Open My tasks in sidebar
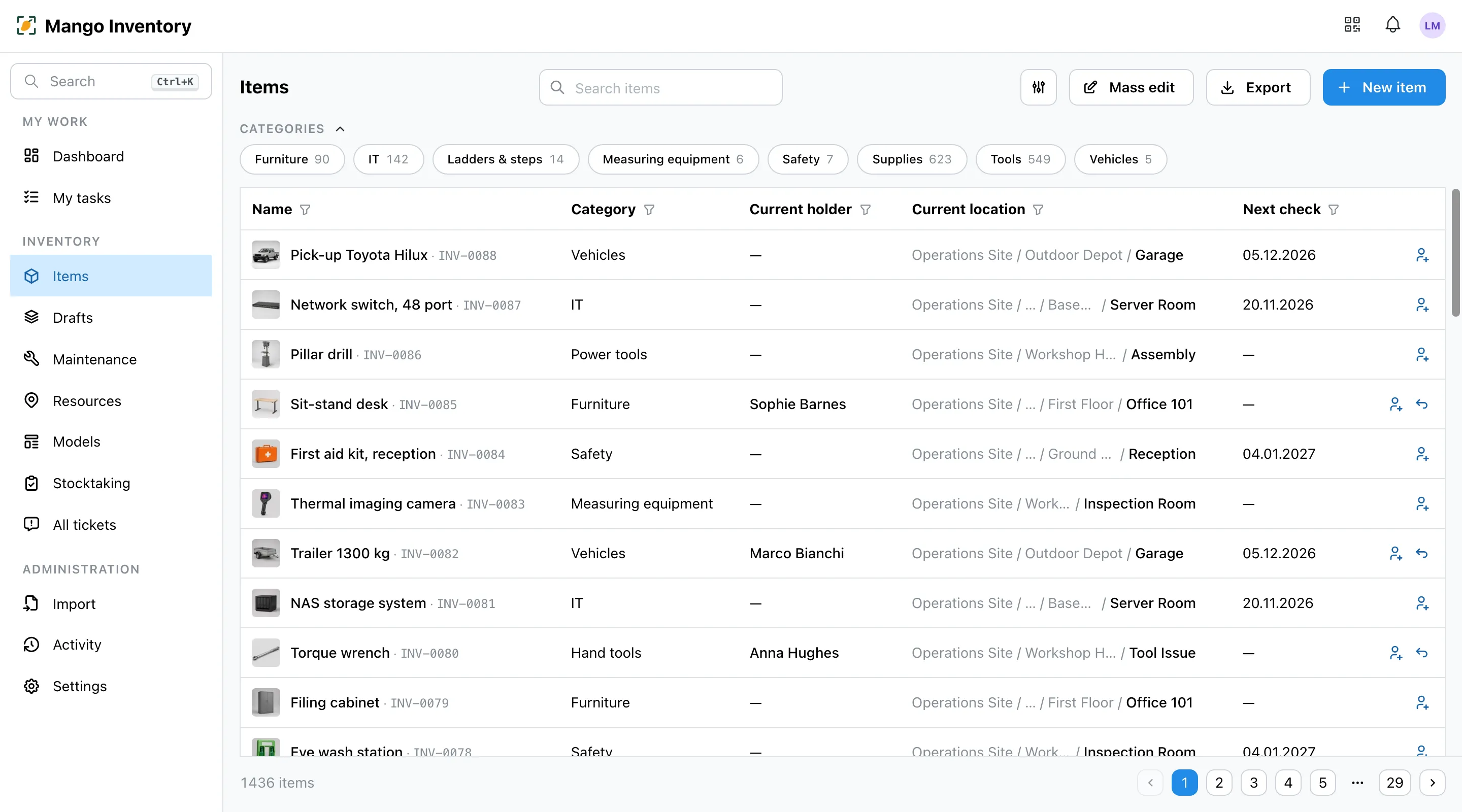This screenshot has height=812, width=1462. [111, 197]
